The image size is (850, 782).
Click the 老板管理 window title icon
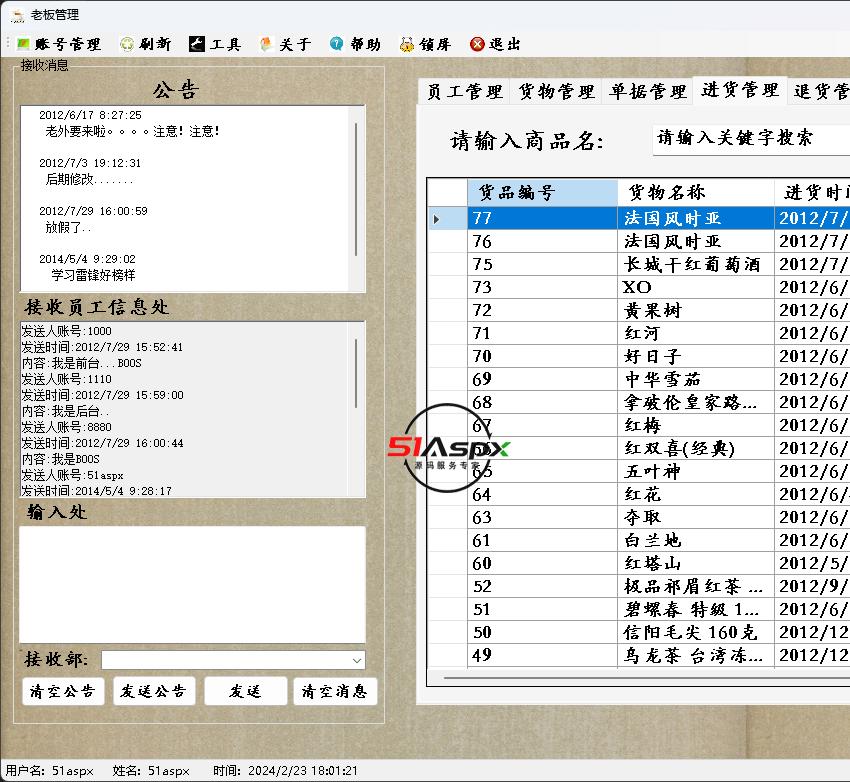tap(18, 16)
